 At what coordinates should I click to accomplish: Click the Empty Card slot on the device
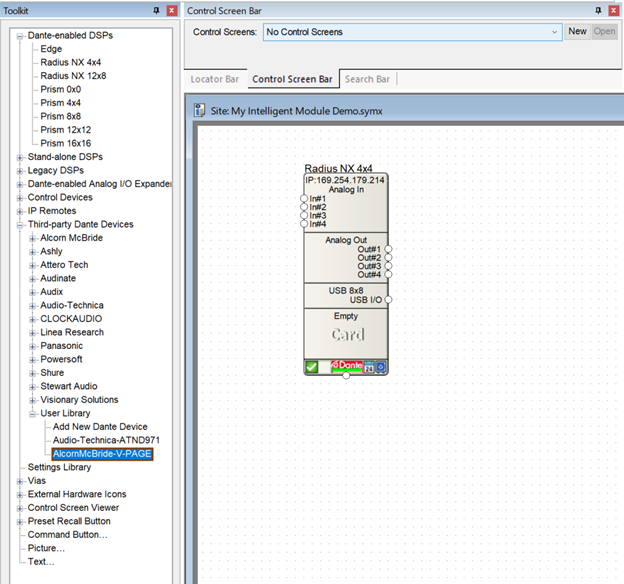pyautogui.click(x=346, y=334)
